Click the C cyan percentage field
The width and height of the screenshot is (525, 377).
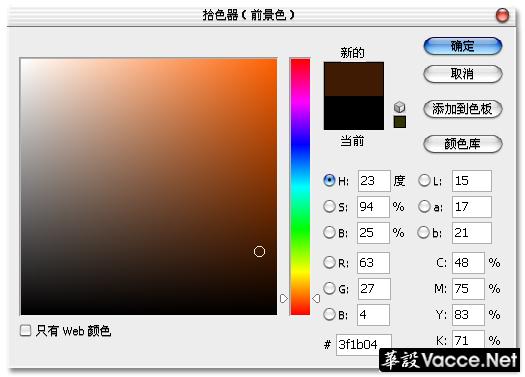pos(468,262)
